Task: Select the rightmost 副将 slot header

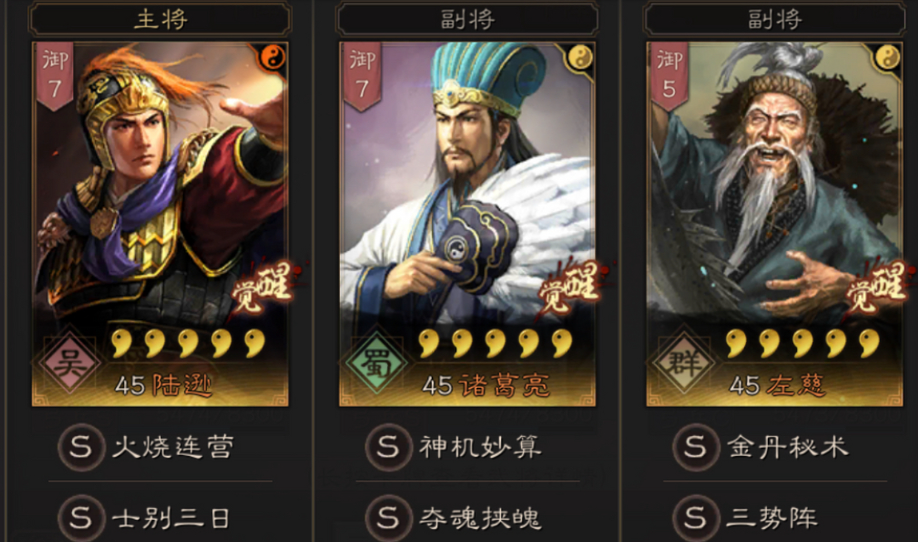Action: 775,19
